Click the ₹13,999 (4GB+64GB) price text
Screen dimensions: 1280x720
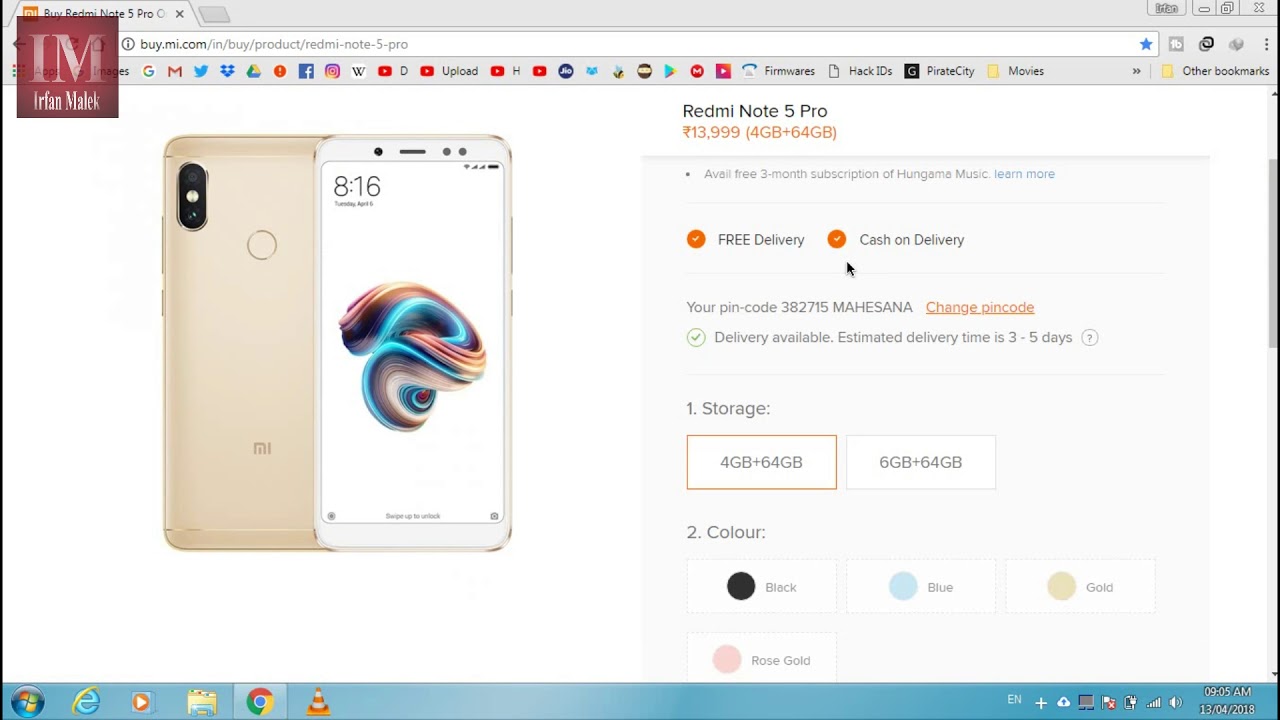point(760,132)
